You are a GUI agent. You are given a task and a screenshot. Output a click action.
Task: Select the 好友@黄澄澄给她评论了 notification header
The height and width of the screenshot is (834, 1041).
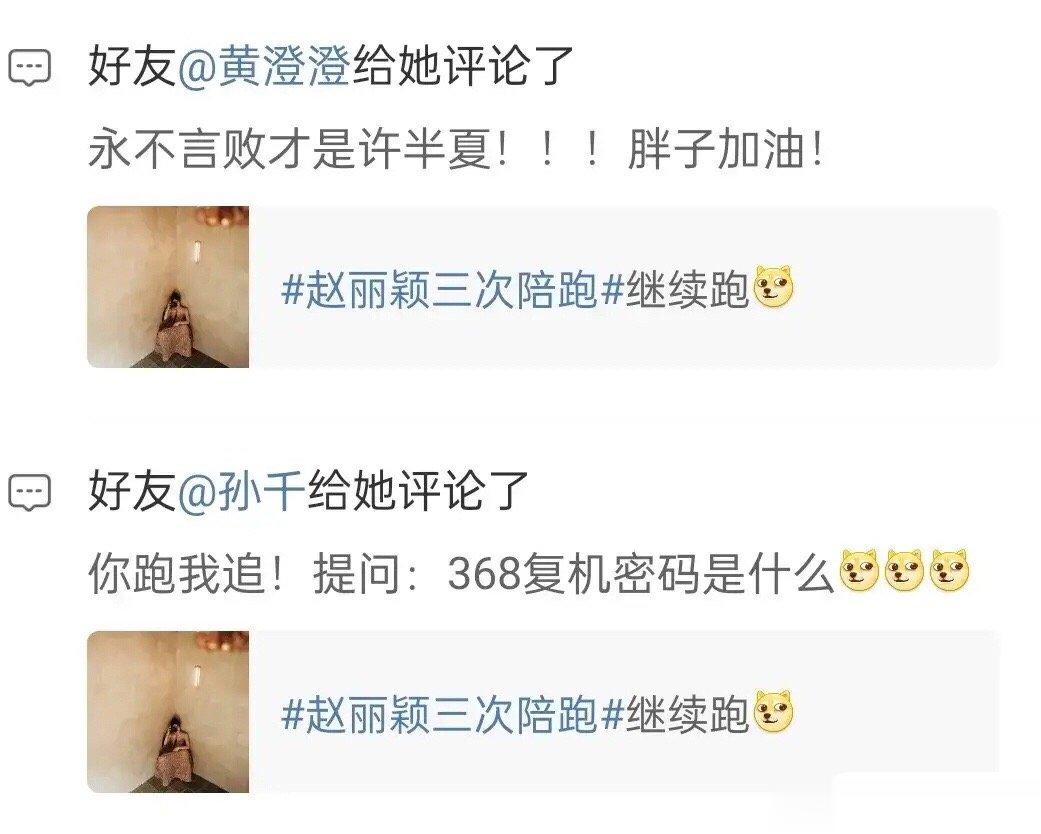(x=331, y=66)
